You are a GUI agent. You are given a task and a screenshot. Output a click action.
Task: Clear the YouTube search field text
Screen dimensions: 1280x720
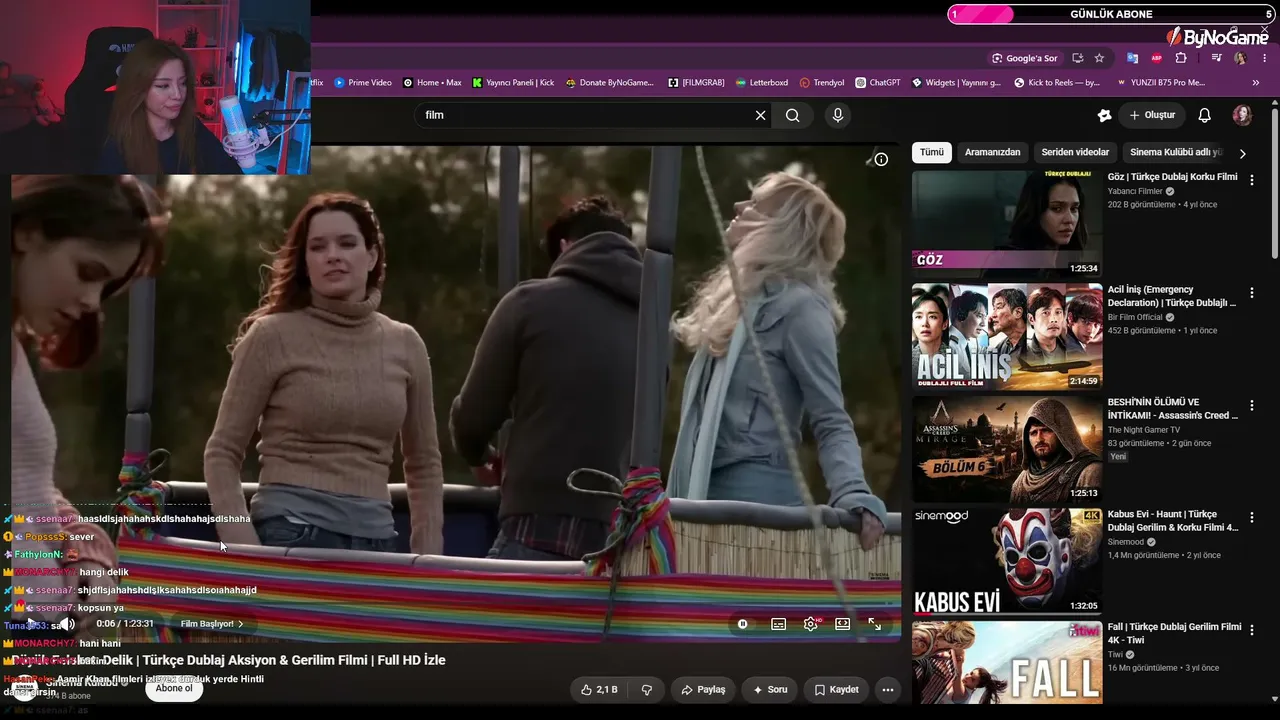tap(760, 115)
